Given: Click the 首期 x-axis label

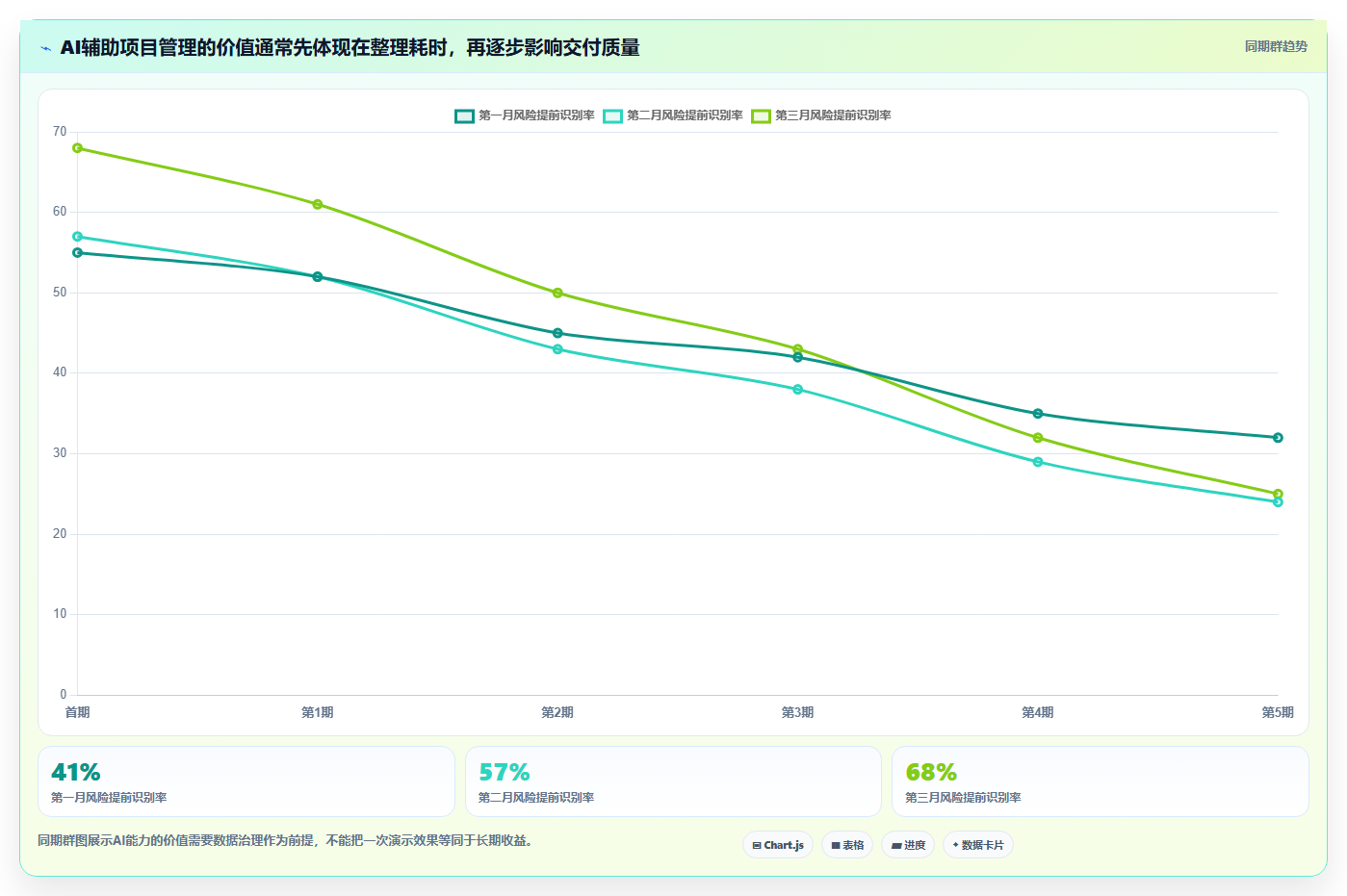Looking at the screenshot, I should click(x=77, y=712).
